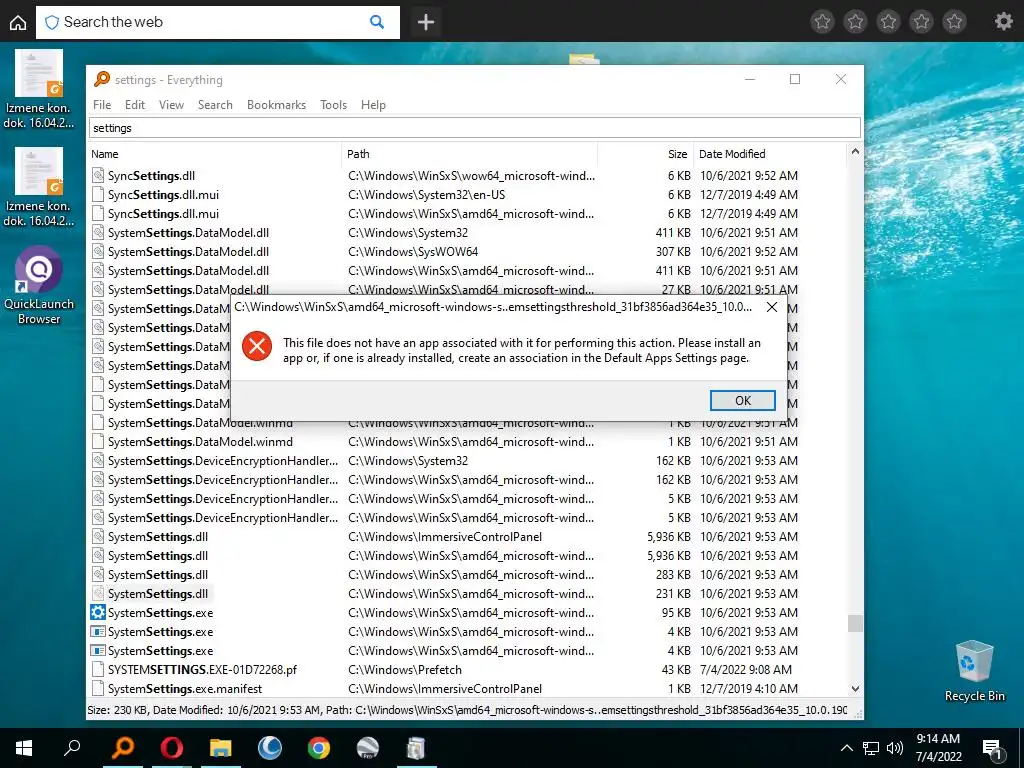Click the first star bookmark icon
This screenshot has width=1024, height=768.
pos(823,22)
